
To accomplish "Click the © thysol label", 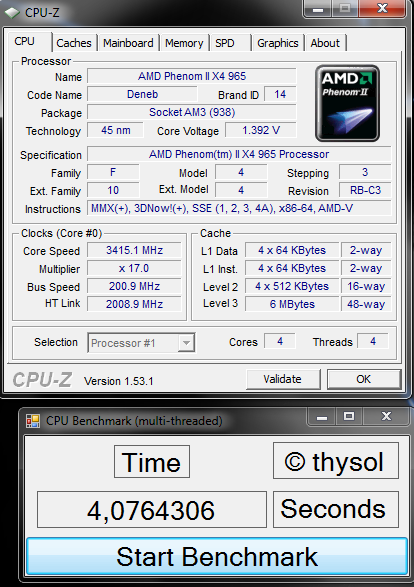I will point(336,460).
